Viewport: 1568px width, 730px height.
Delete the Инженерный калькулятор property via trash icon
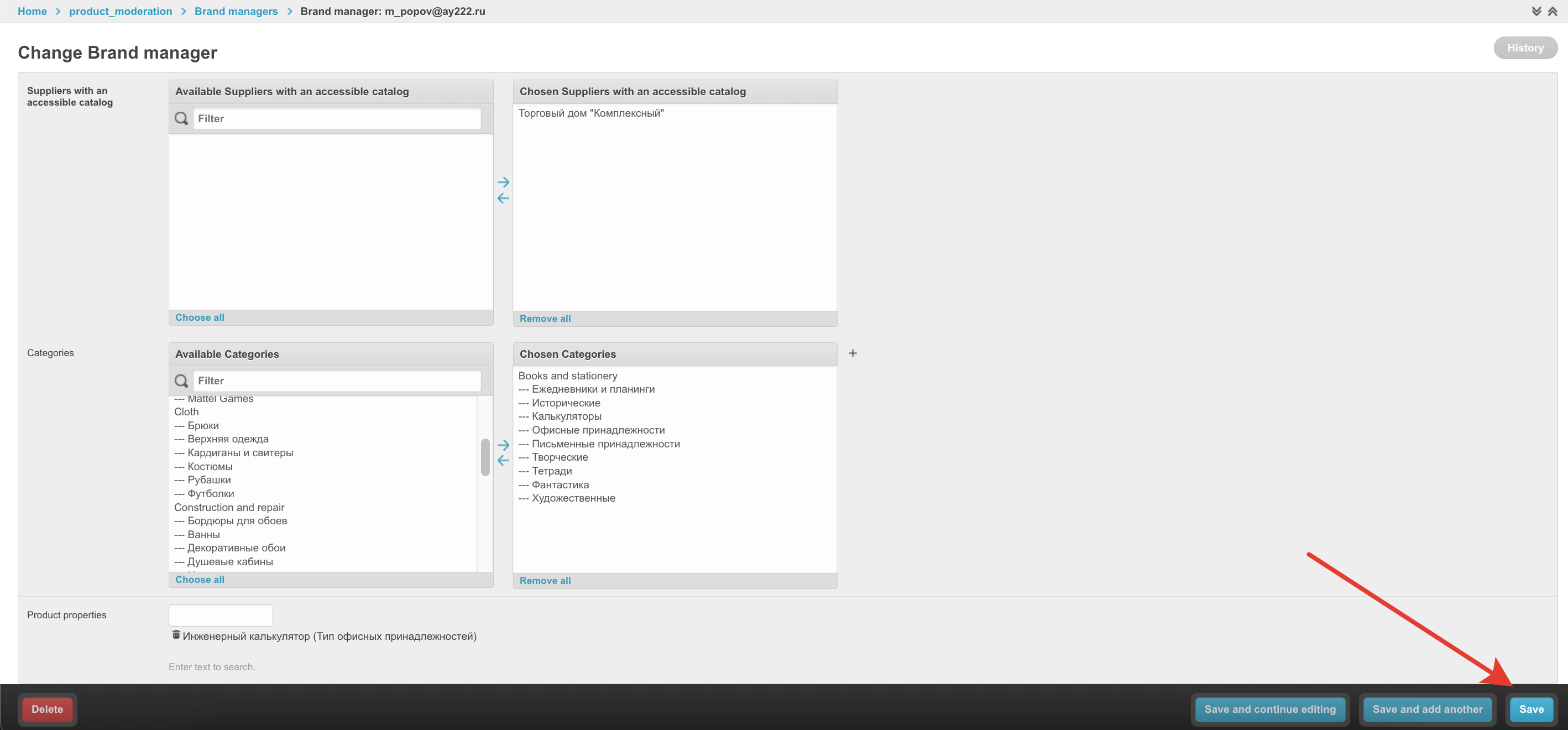tap(176, 634)
